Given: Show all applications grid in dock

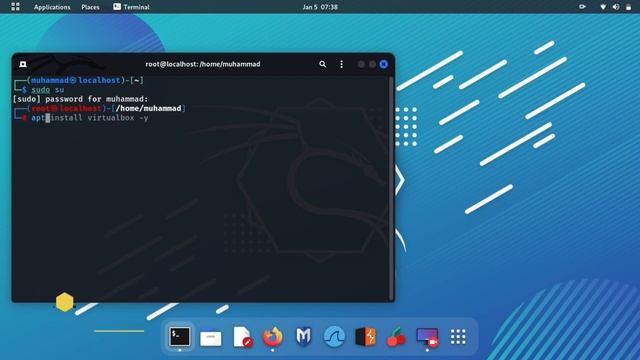Looking at the screenshot, I should (x=458, y=337).
